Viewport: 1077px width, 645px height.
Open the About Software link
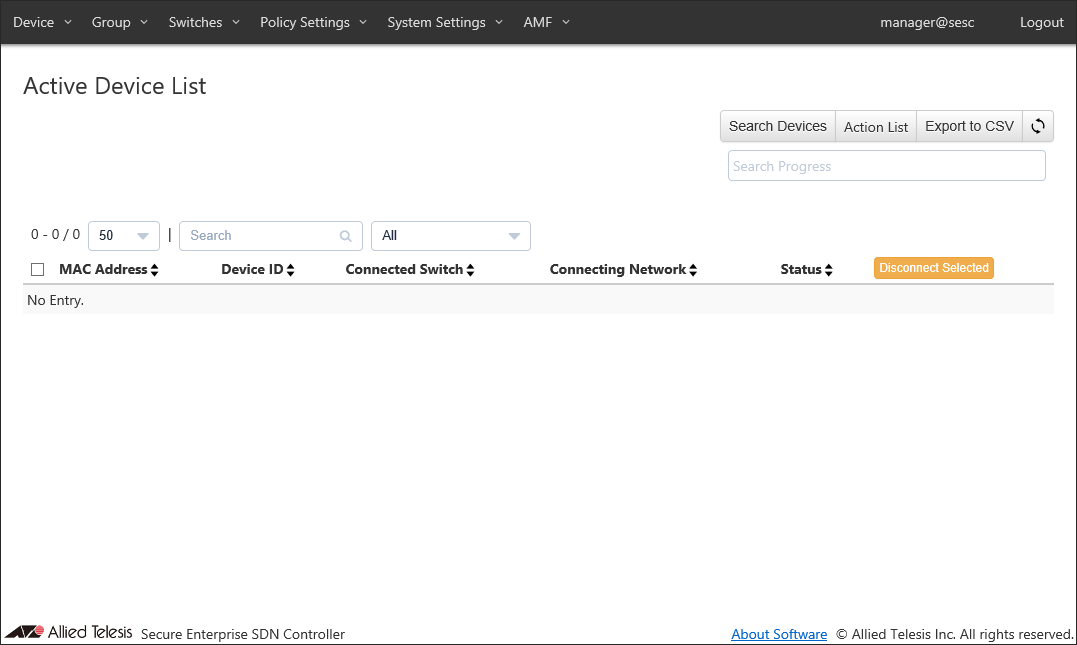(x=779, y=634)
